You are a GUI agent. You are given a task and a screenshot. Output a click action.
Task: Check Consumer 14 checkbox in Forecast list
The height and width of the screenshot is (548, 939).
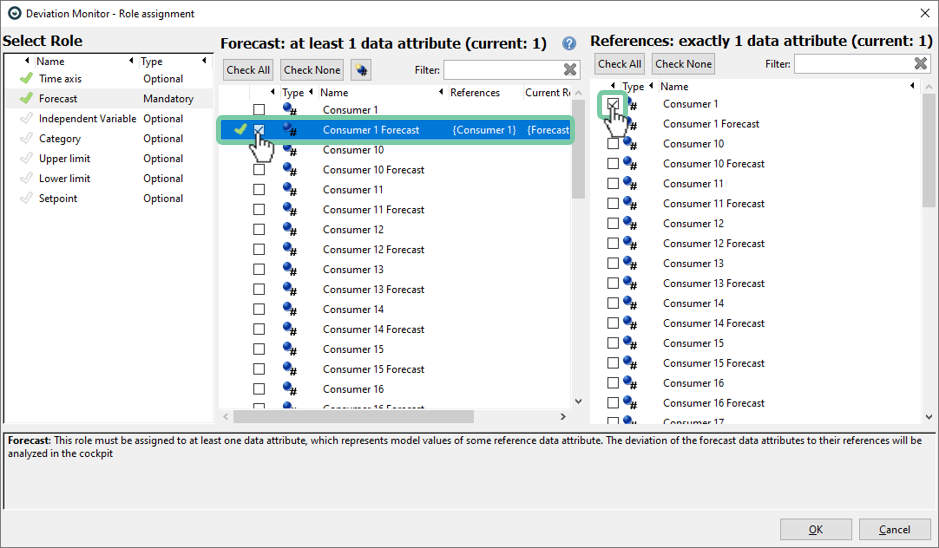pos(259,309)
